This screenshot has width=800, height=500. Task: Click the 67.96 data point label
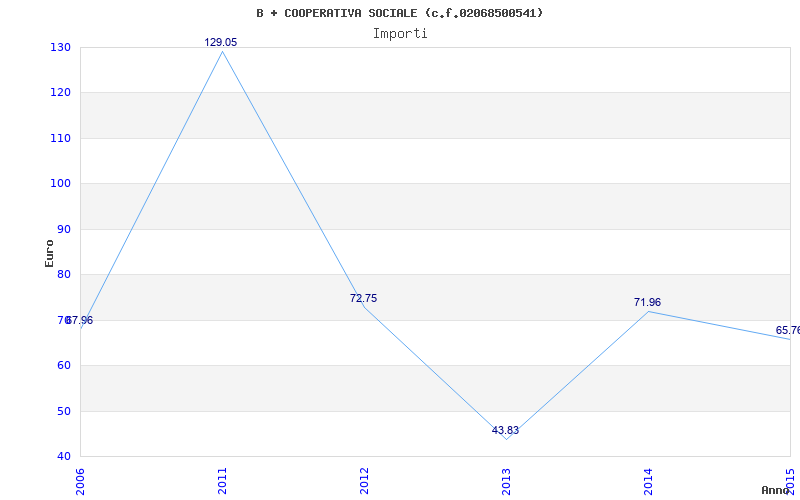click(80, 320)
